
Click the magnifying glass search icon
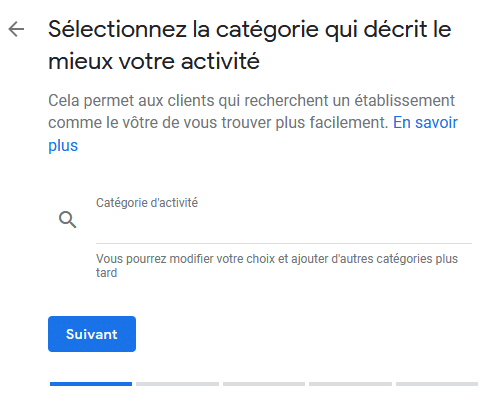pyautogui.click(x=68, y=220)
